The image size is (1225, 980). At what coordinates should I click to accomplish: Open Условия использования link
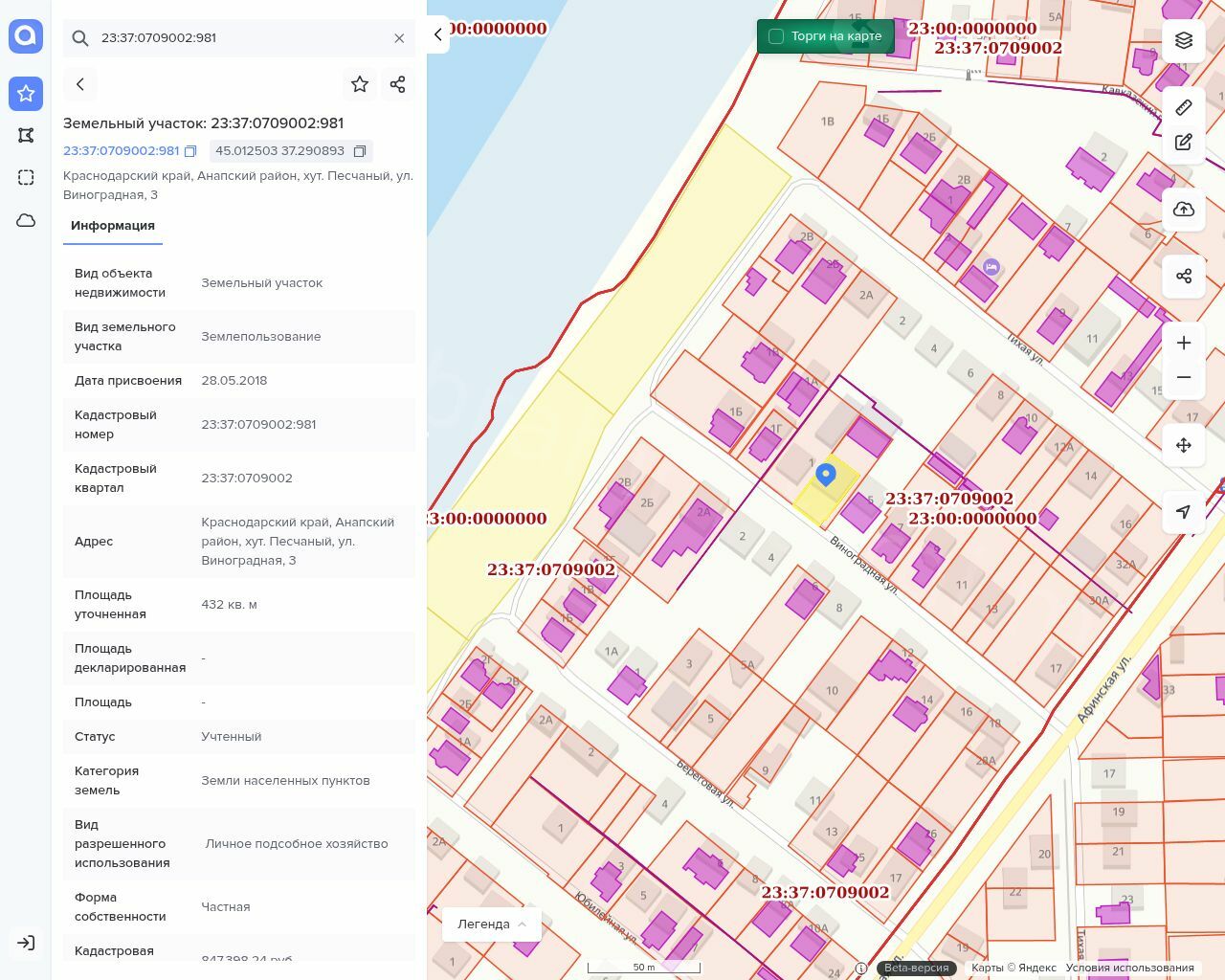[x=1129, y=968]
